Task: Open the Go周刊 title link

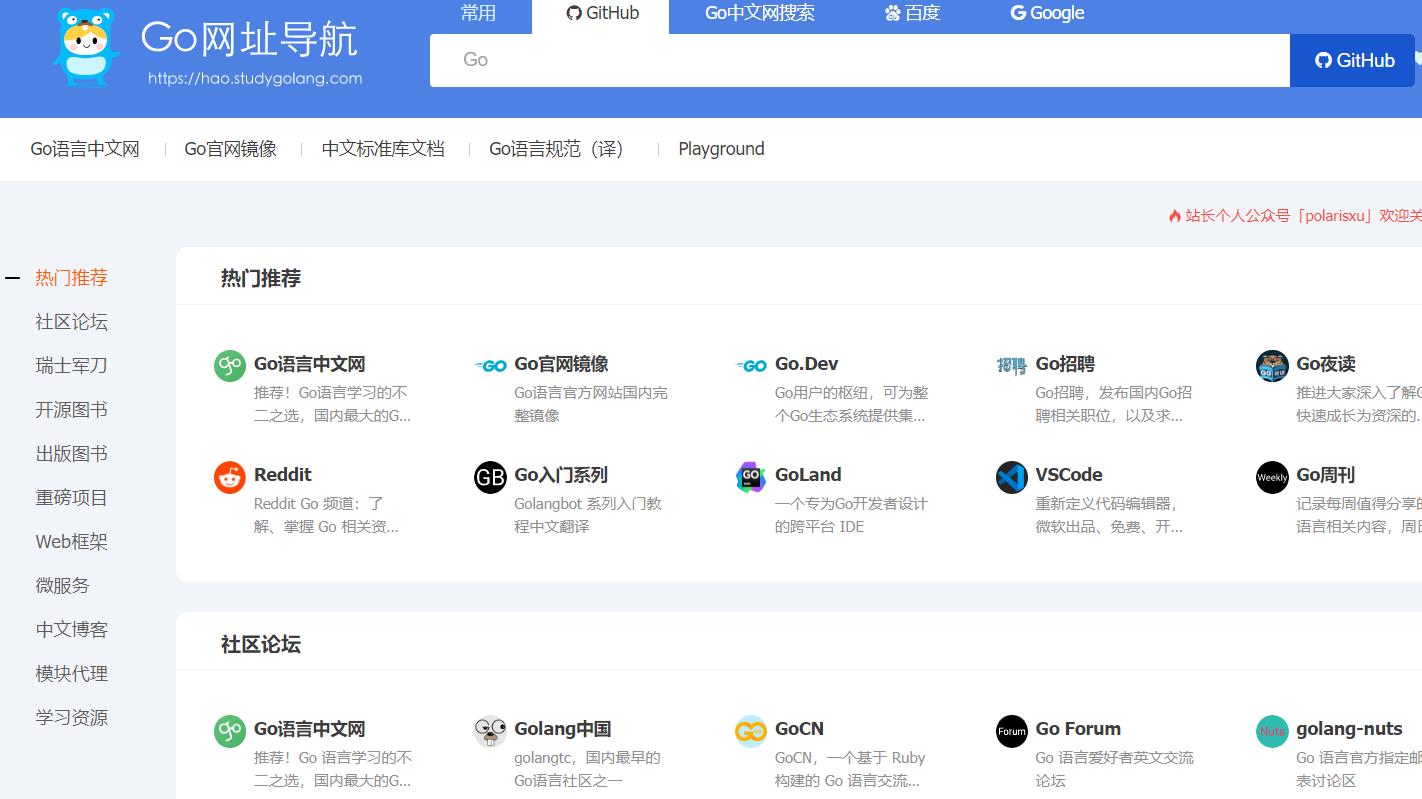Action: coord(1326,475)
